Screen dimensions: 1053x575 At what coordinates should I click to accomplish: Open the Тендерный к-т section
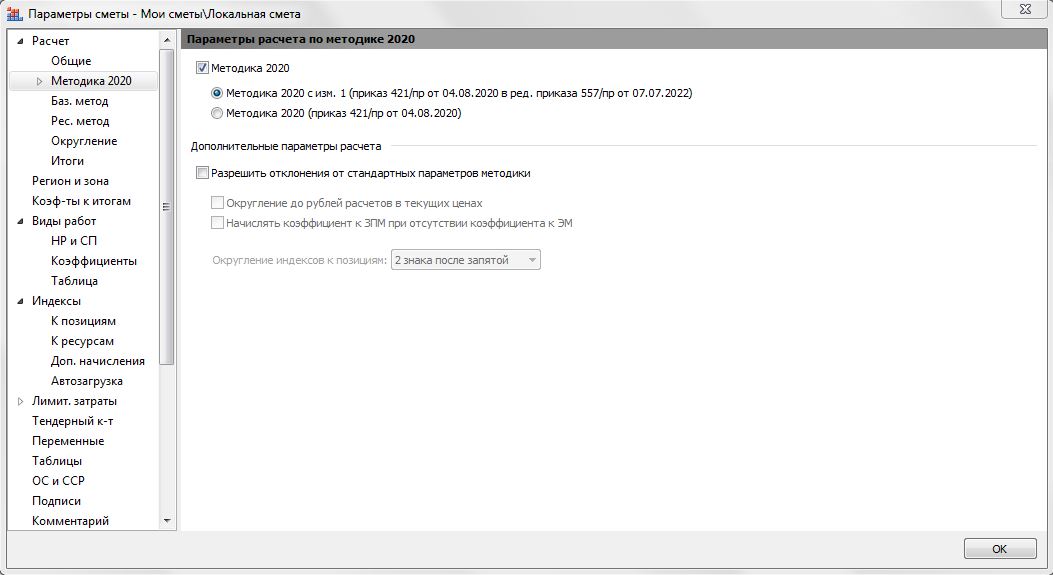(73, 421)
